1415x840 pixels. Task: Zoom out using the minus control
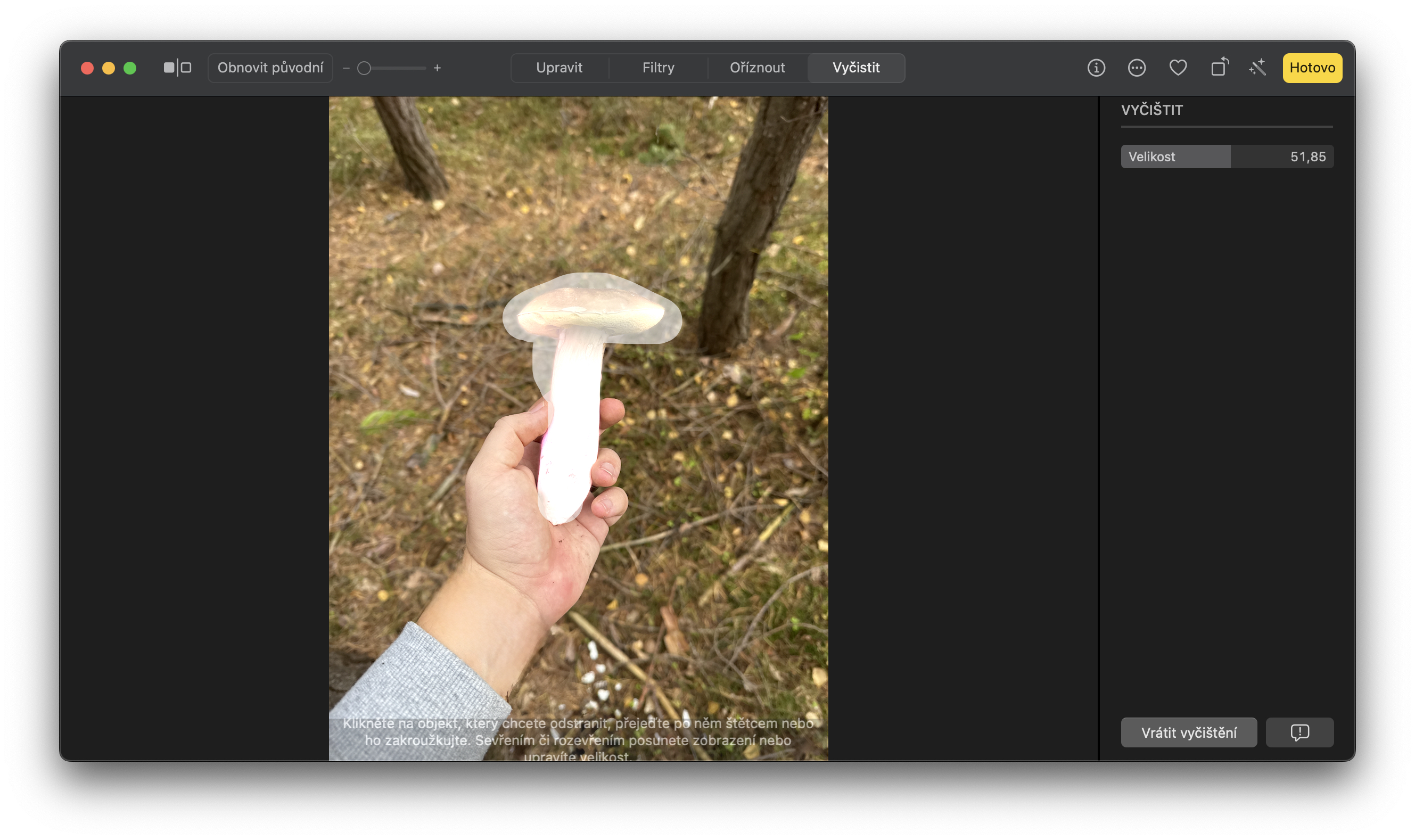coord(347,68)
